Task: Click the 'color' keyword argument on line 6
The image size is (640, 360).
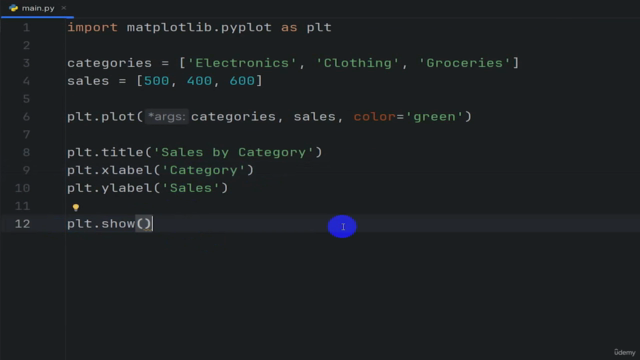Action: (x=375, y=117)
